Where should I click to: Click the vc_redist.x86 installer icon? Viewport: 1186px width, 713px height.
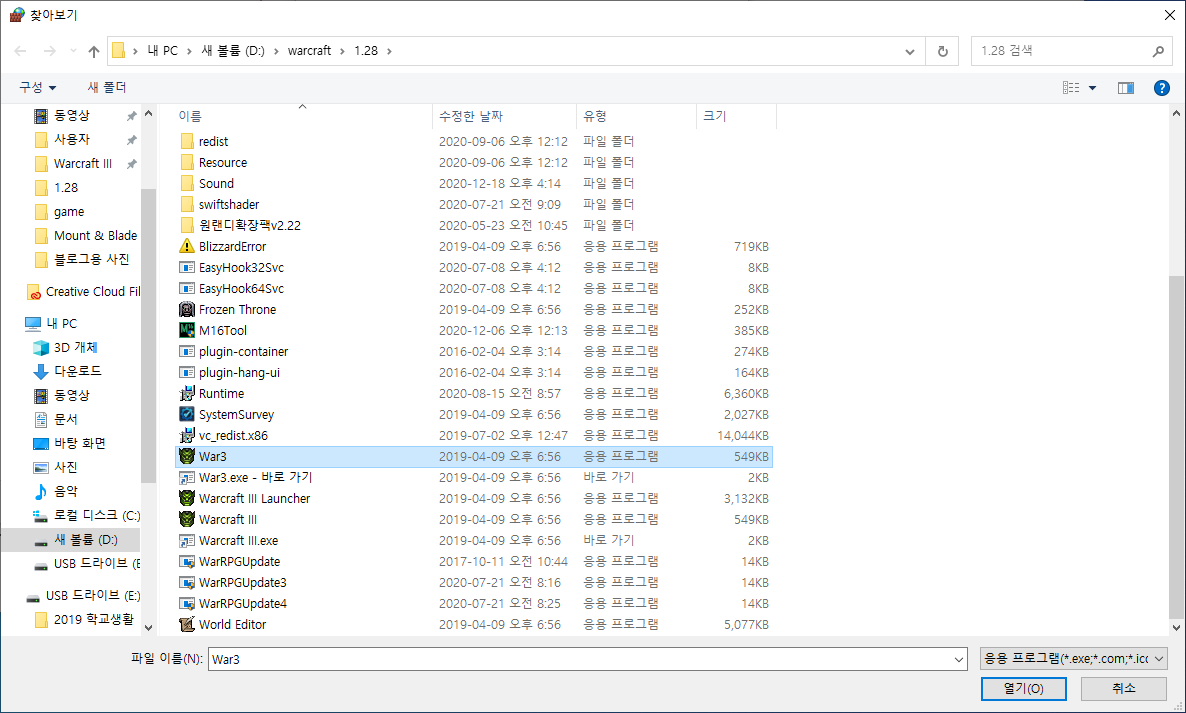tap(187, 436)
